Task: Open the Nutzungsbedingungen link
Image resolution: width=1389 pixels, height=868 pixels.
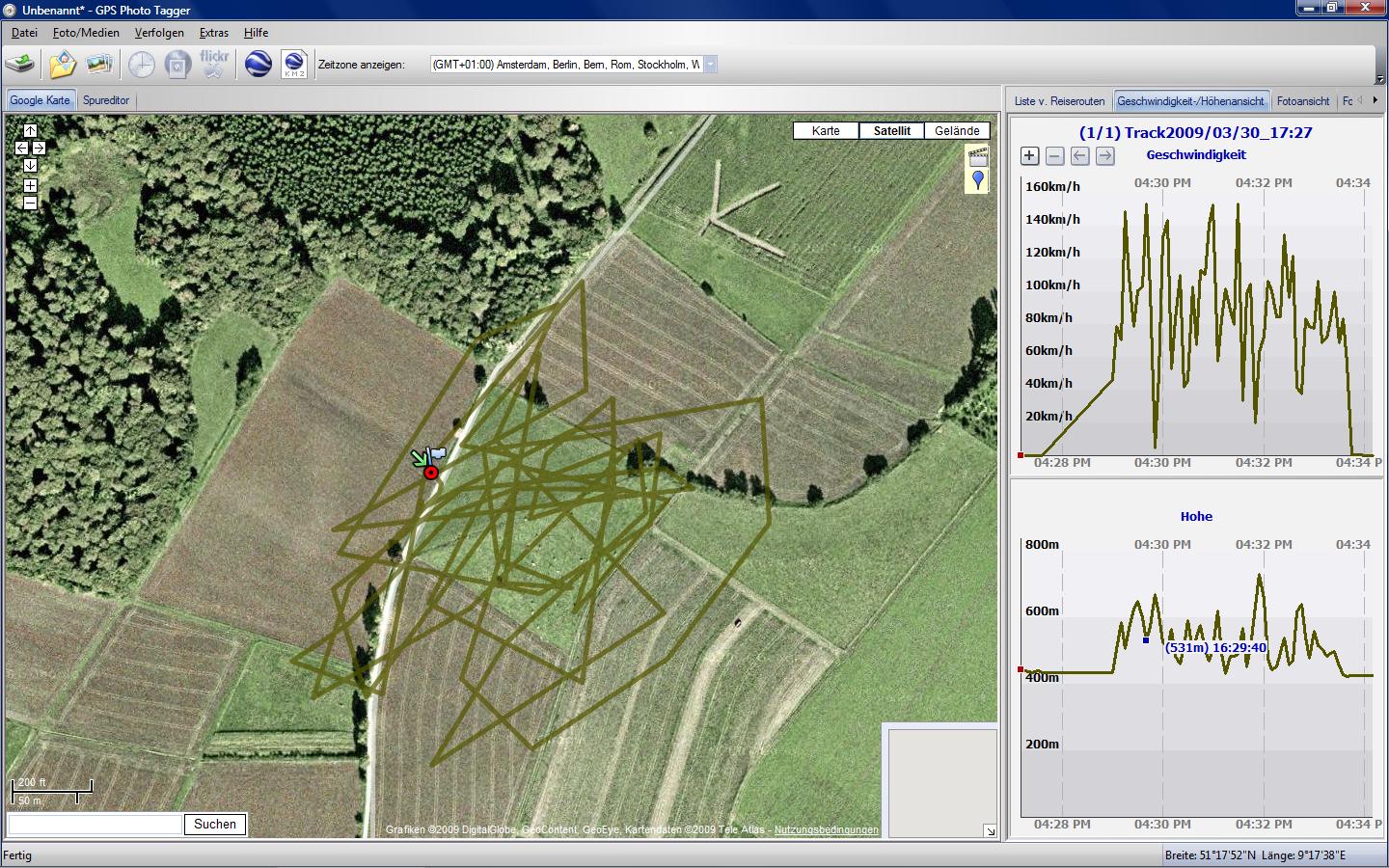Action: tap(827, 829)
